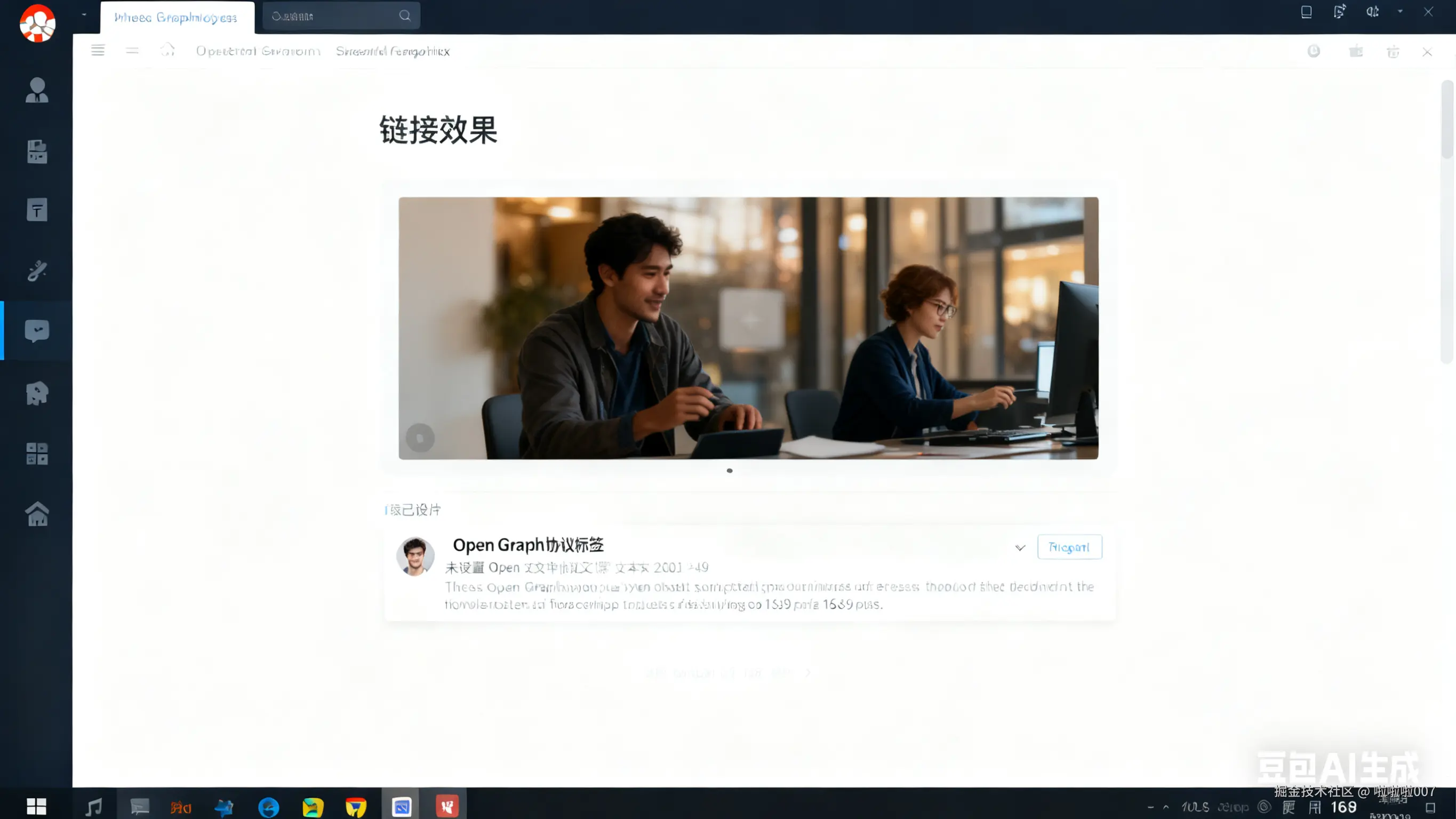Click the document T icon in sidebar
This screenshot has height=819, width=1456.
point(37,210)
